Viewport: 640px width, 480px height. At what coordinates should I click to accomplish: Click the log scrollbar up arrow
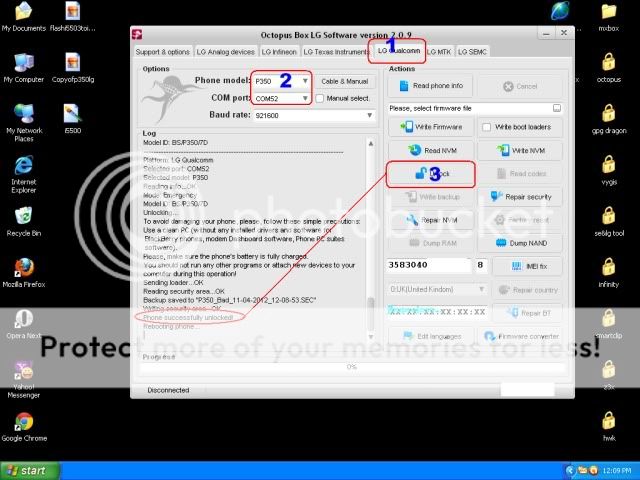[371, 143]
